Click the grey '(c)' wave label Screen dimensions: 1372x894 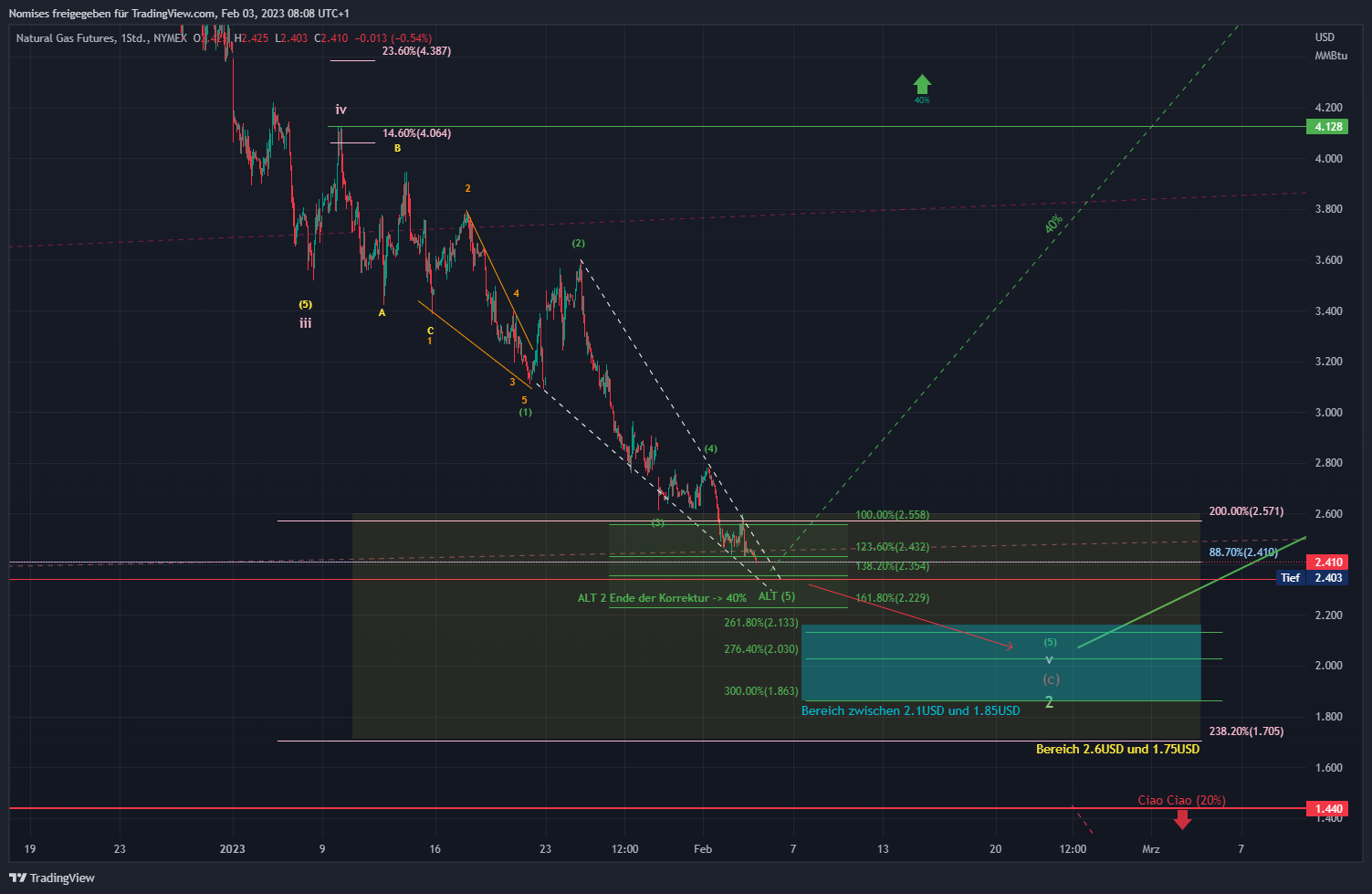[x=1051, y=679]
